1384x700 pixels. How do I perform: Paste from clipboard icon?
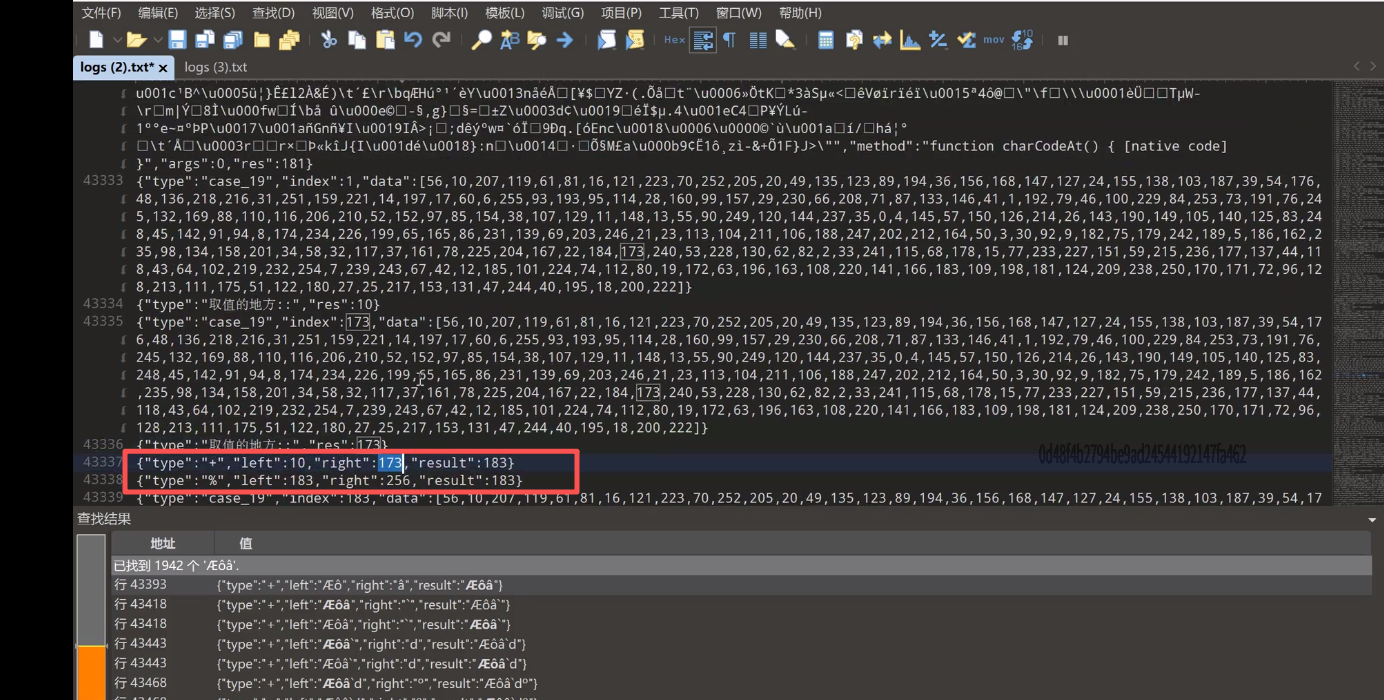pyautogui.click(x=385, y=40)
